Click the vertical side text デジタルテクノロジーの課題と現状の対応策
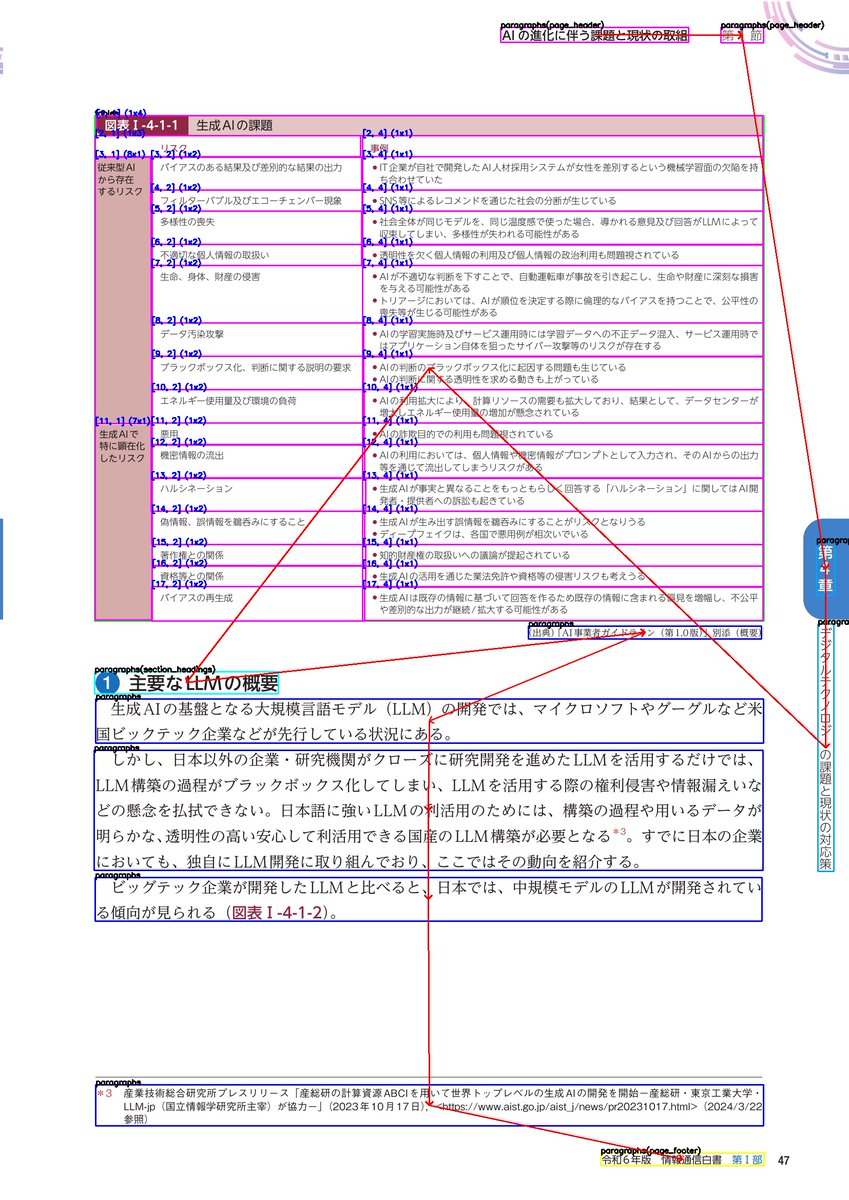This screenshot has height=1200, width=849. pos(825,746)
